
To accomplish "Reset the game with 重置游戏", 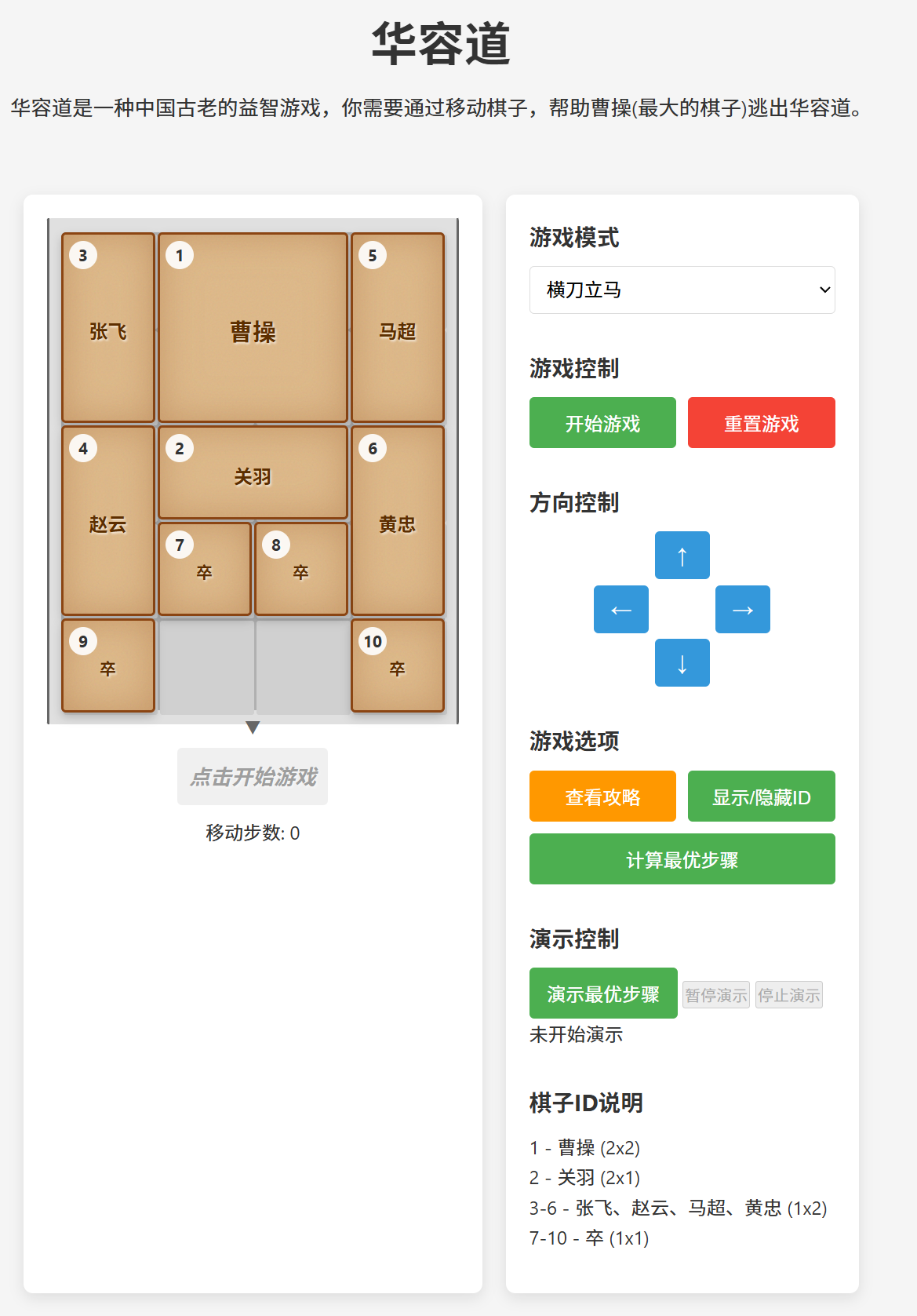I will 761,422.
